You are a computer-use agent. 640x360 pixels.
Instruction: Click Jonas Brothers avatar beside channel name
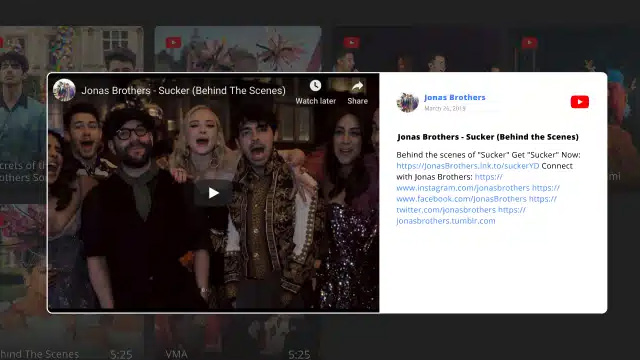(407, 102)
